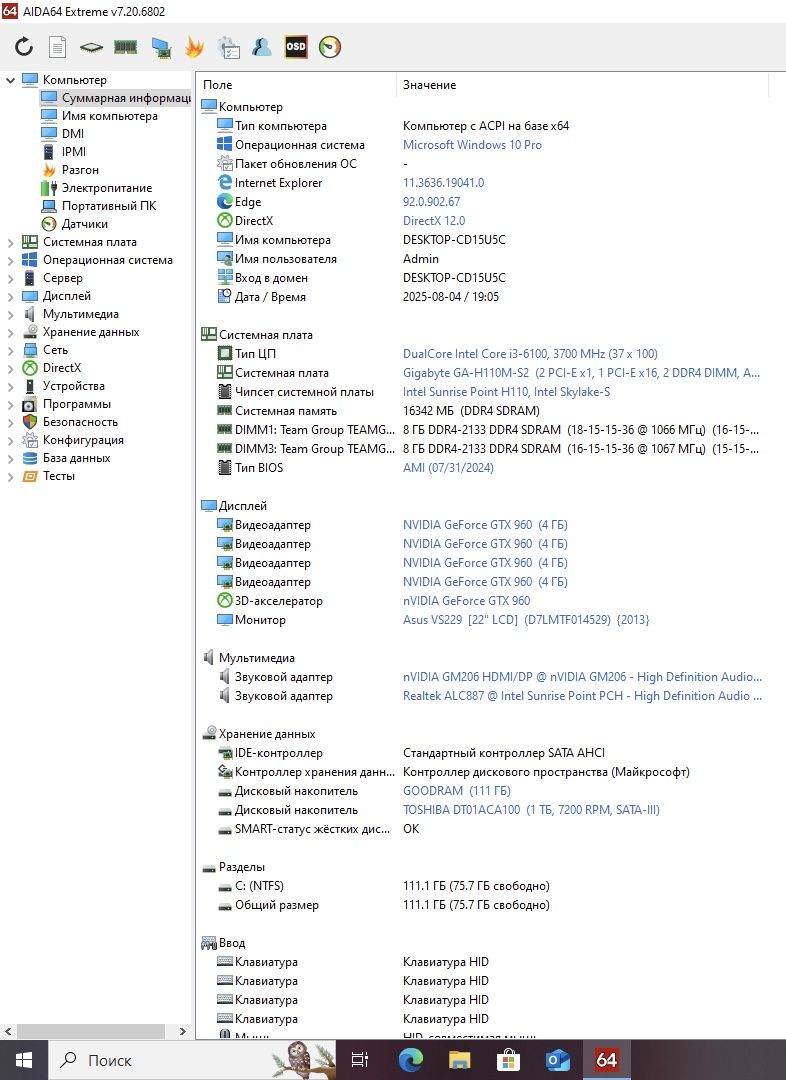Click the Устройства tree icon
Image resolution: width=786 pixels, height=1080 pixels.
tap(30, 386)
